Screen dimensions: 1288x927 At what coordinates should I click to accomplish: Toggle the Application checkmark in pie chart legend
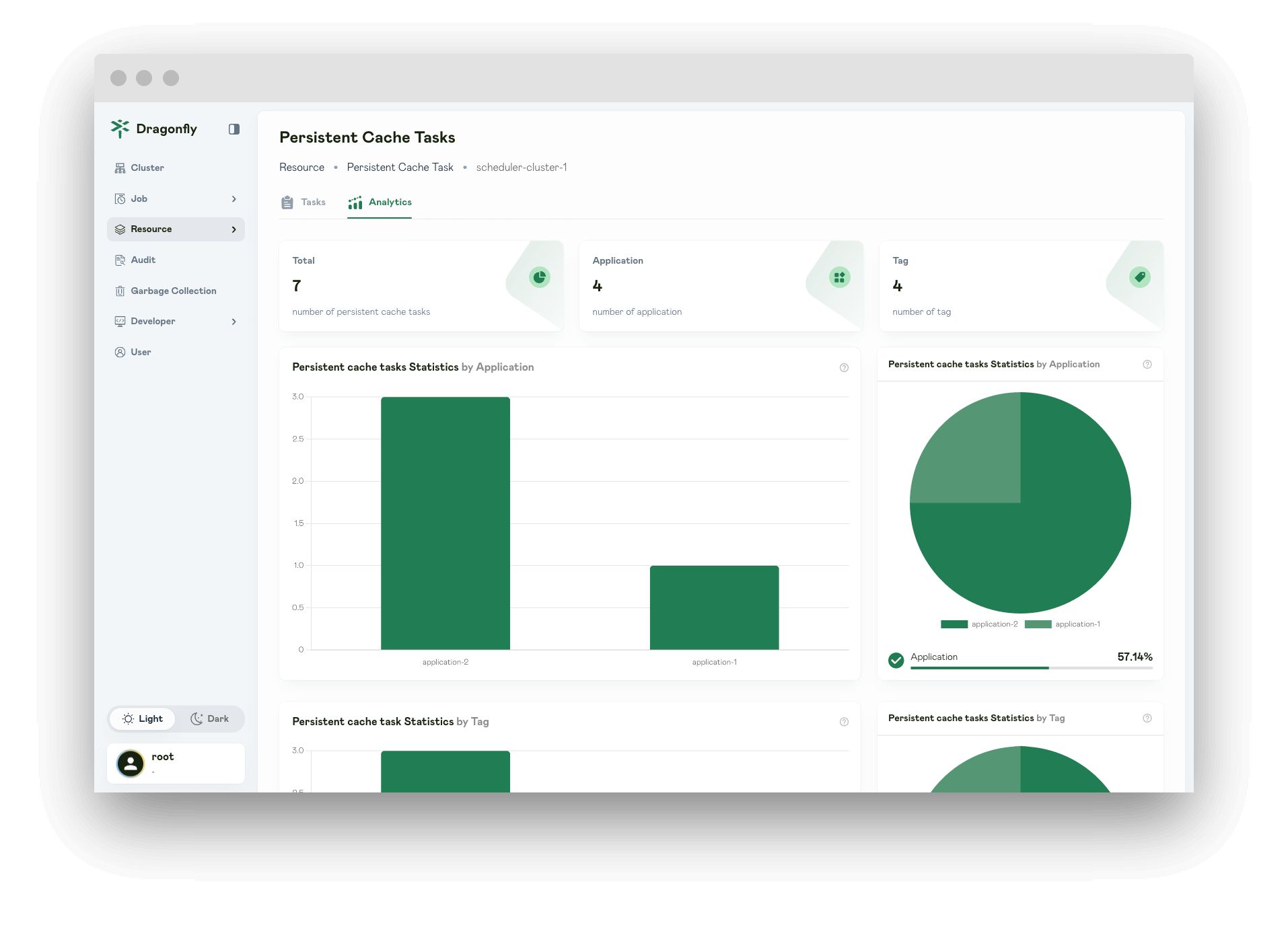tap(896, 661)
